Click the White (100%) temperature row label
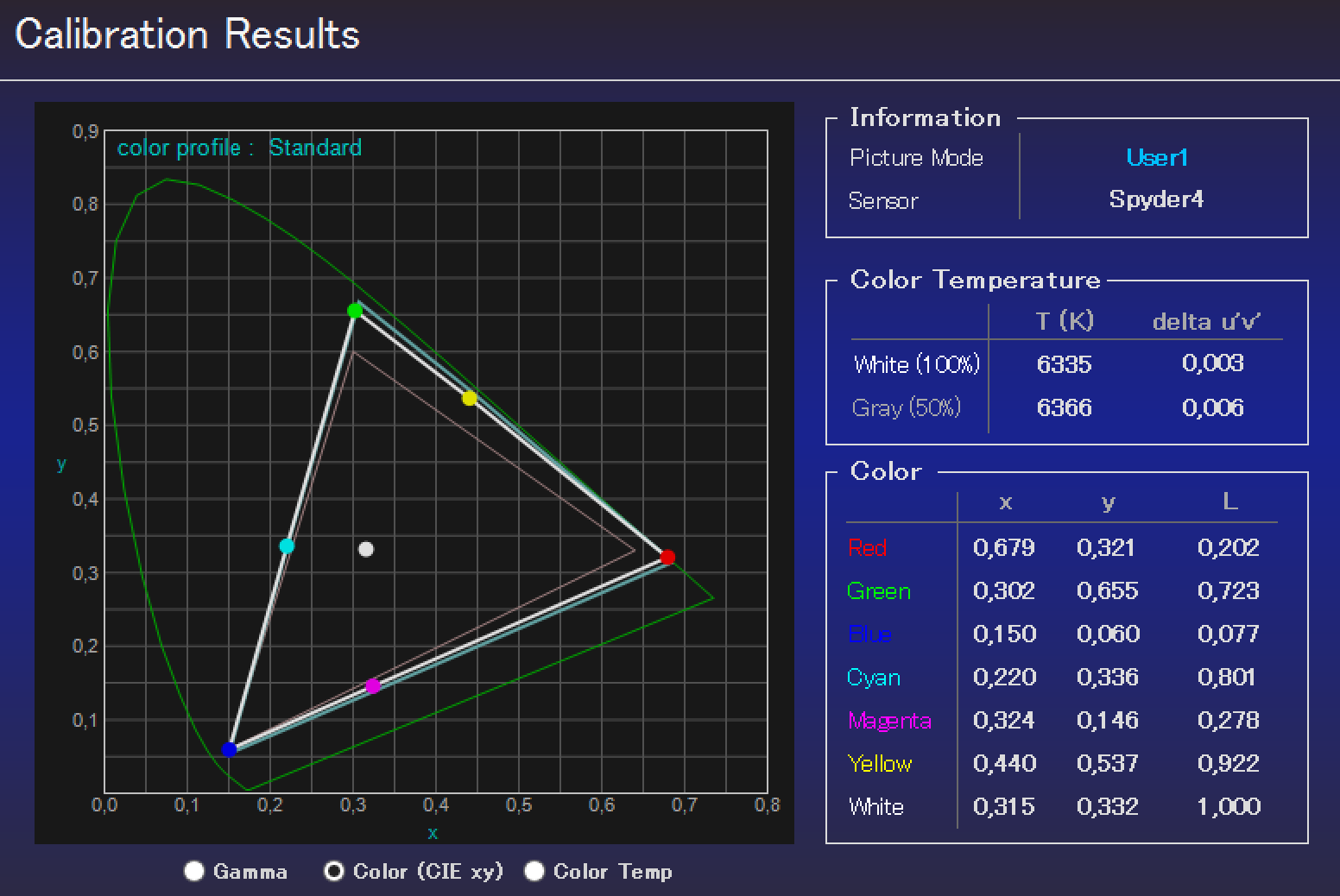The height and width of the screenshot is (896, 1340). coord(917,364)
